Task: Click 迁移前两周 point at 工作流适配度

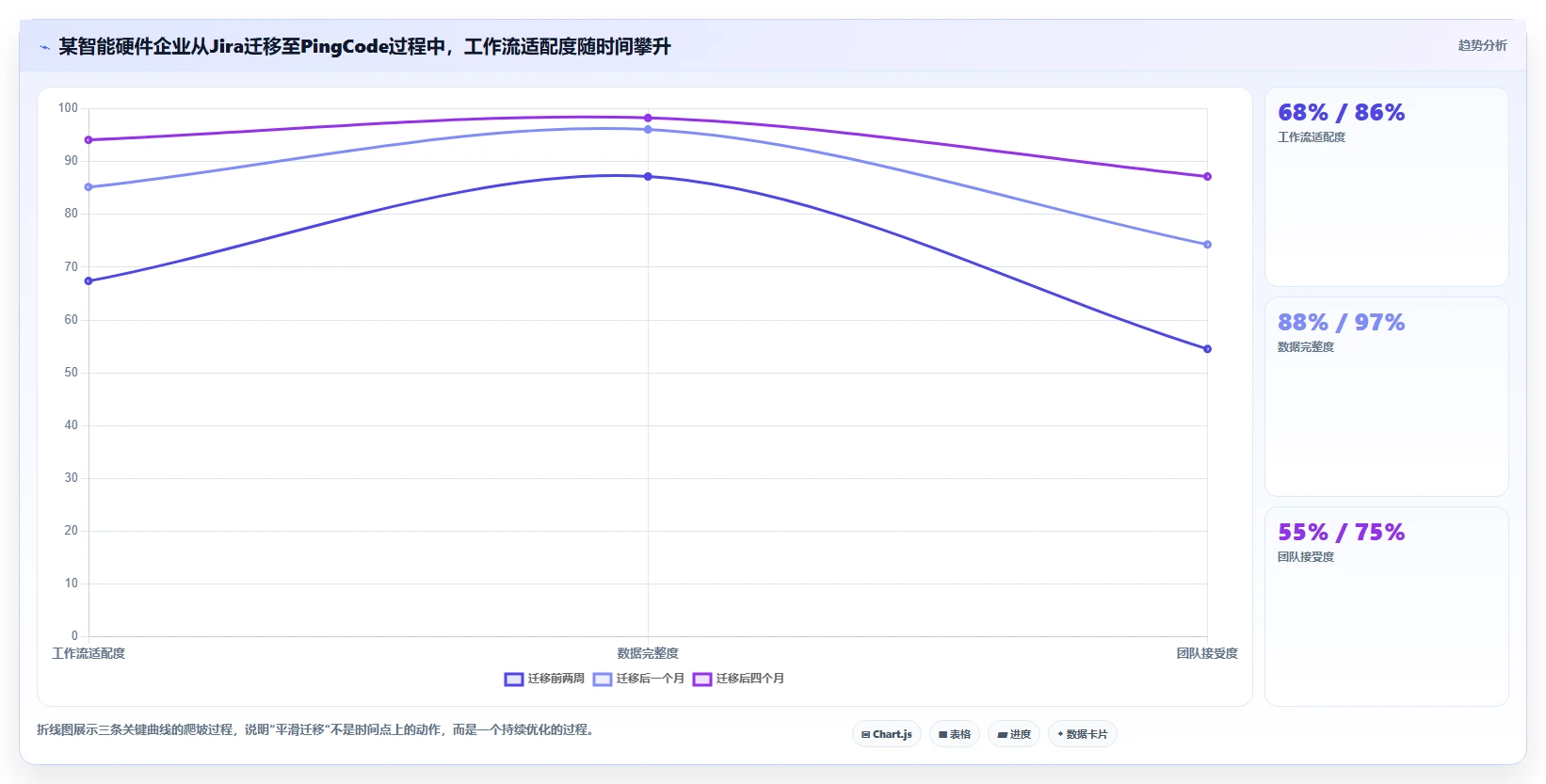Action: coord(89,281)
